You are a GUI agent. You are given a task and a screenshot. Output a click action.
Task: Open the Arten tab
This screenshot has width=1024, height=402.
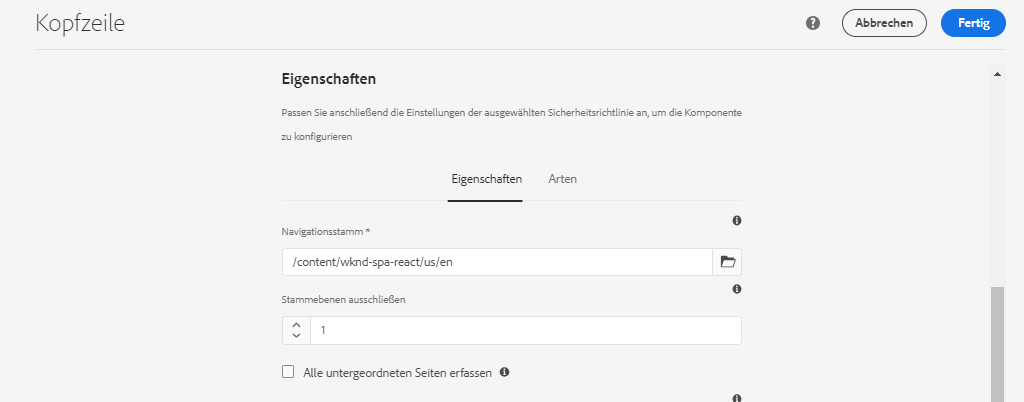click(x=563, y=179)
